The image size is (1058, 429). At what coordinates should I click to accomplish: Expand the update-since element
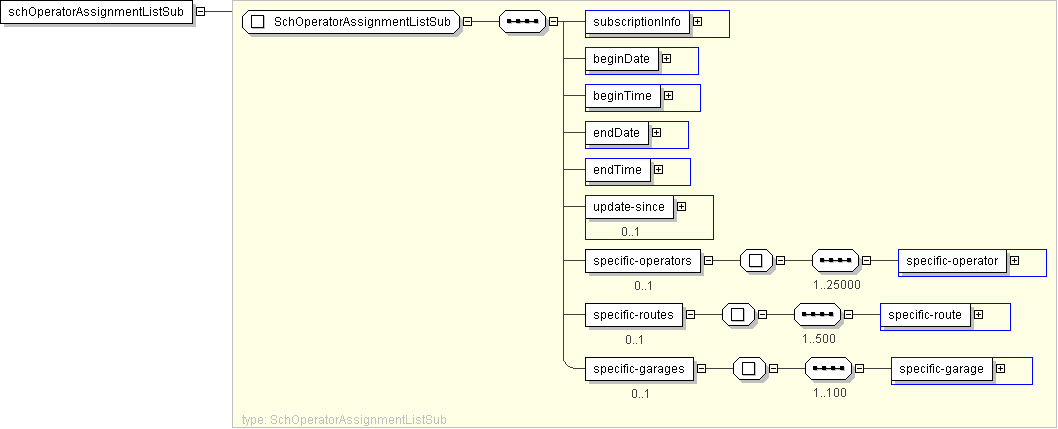pos(682,207)
